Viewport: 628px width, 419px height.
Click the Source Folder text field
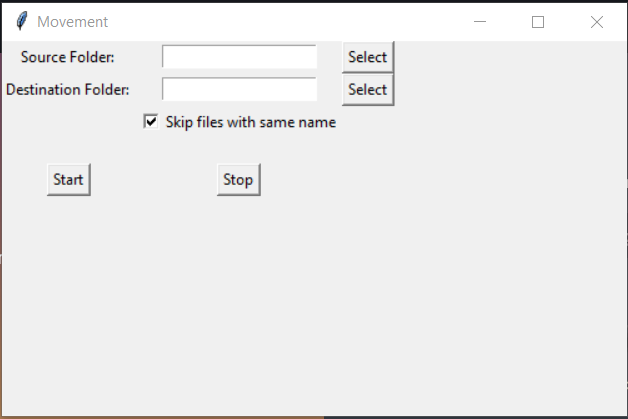pyautogui.click(x=239, y=57)
